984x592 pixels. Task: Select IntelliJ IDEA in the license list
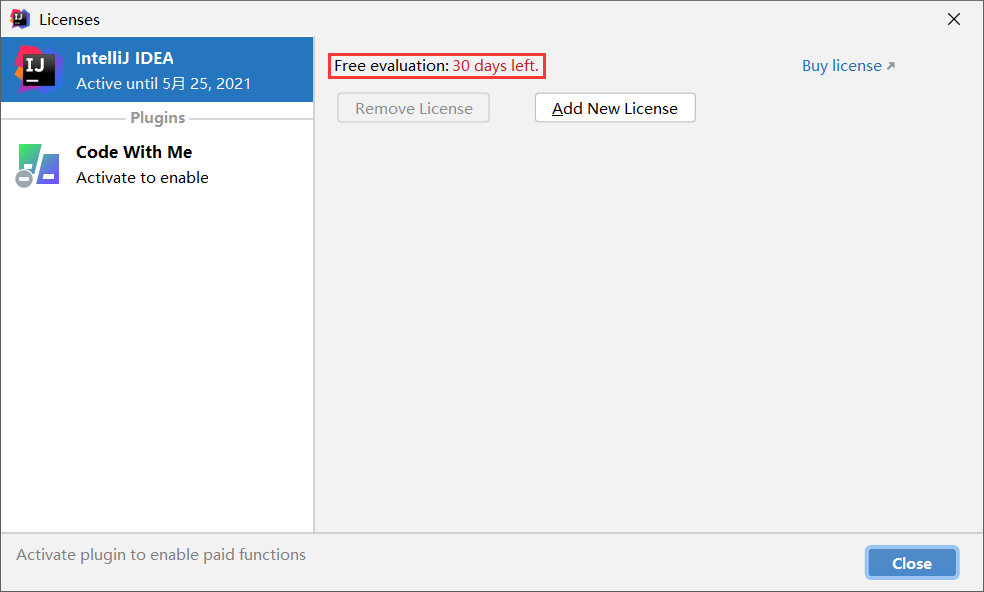click(157, 70)
